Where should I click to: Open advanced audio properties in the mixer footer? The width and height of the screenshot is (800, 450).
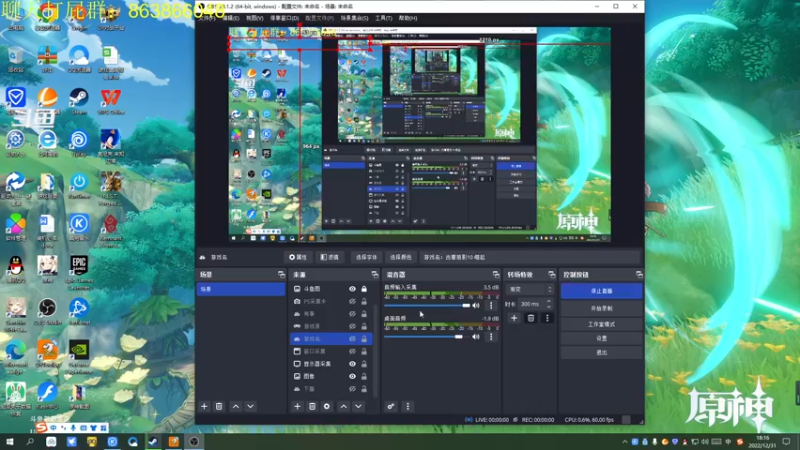click(x=391, y=407)
